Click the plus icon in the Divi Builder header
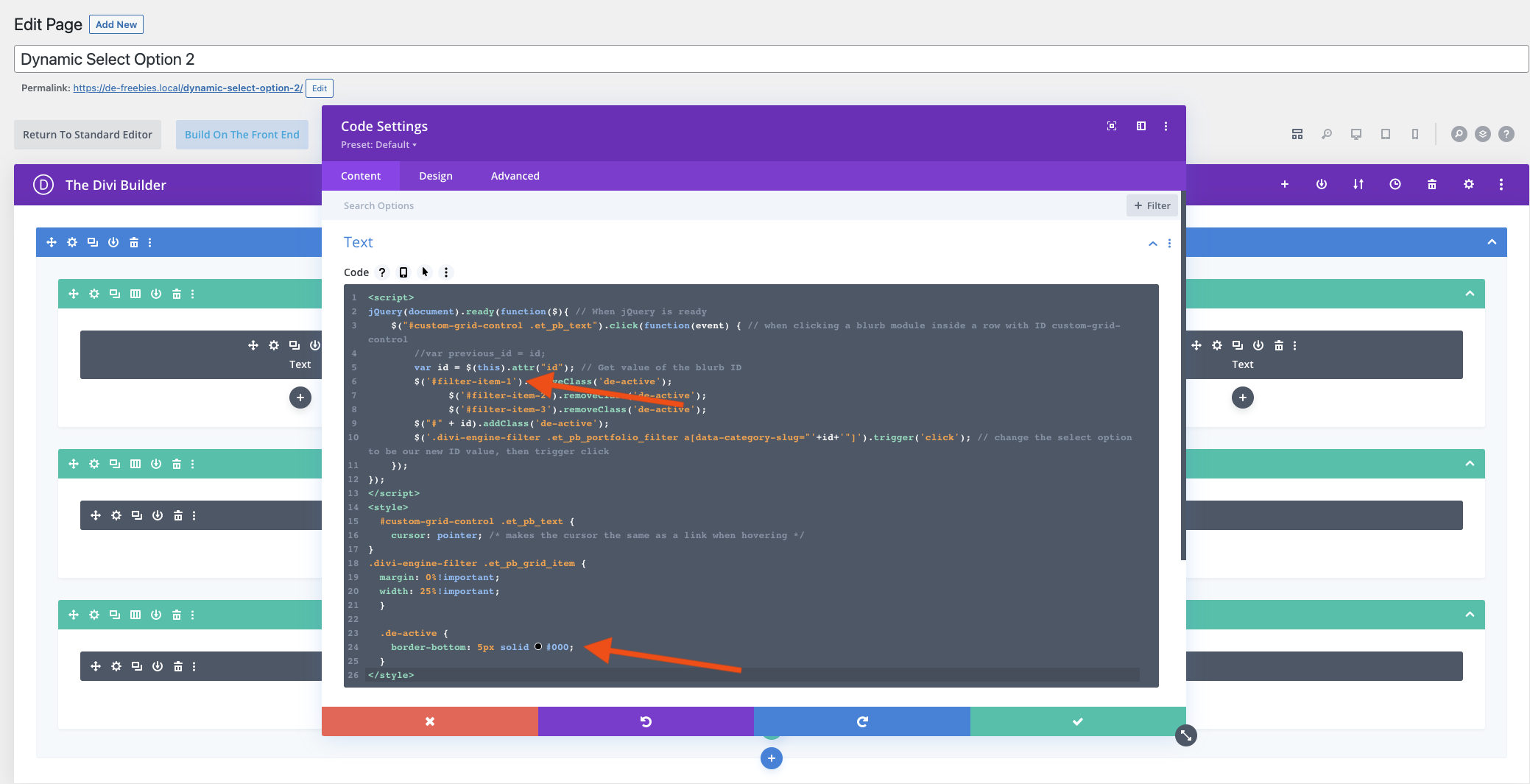Image resolution: width=1530 pixels, height=784 pixels. pos(1285,184)
